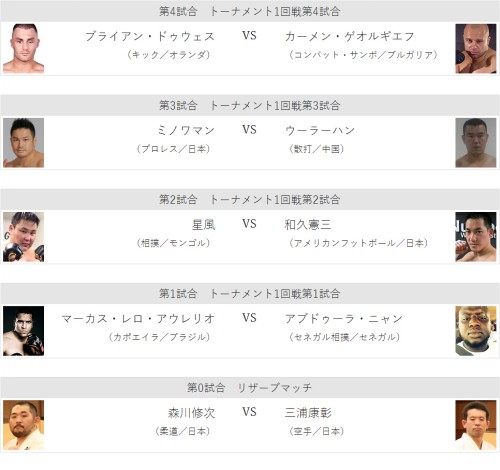Click the 第4試合 match header bar
The width and height of the screenshot is (500, 470).
tap(250, 12)
